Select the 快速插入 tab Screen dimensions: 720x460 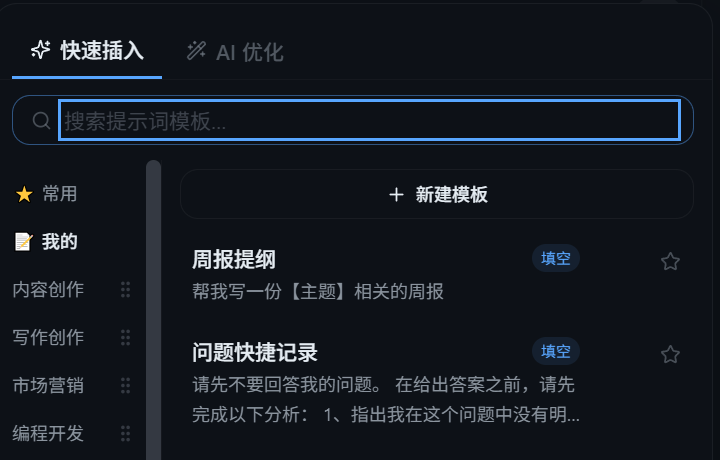(x=87, y=50)
